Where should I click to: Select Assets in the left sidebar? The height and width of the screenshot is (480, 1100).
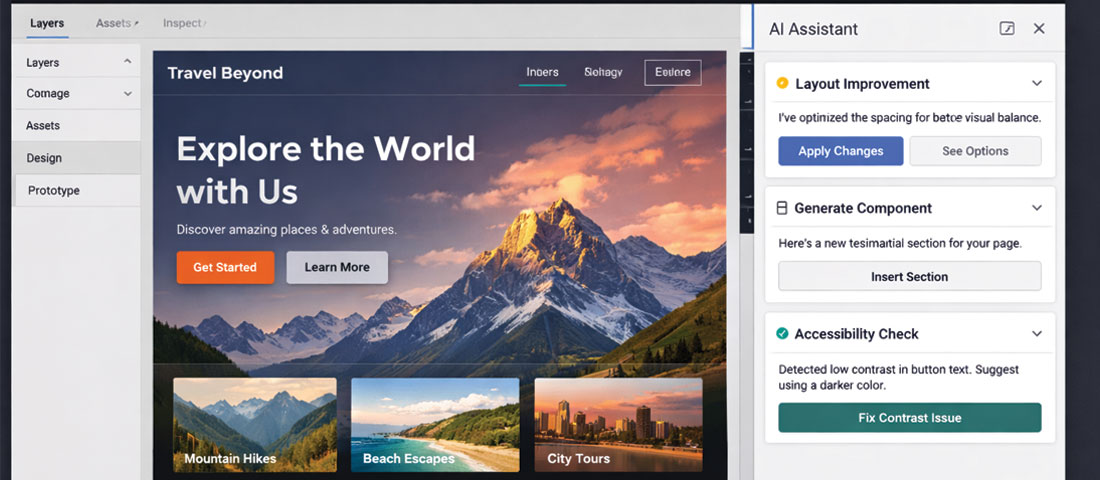(x=76, y=126)
